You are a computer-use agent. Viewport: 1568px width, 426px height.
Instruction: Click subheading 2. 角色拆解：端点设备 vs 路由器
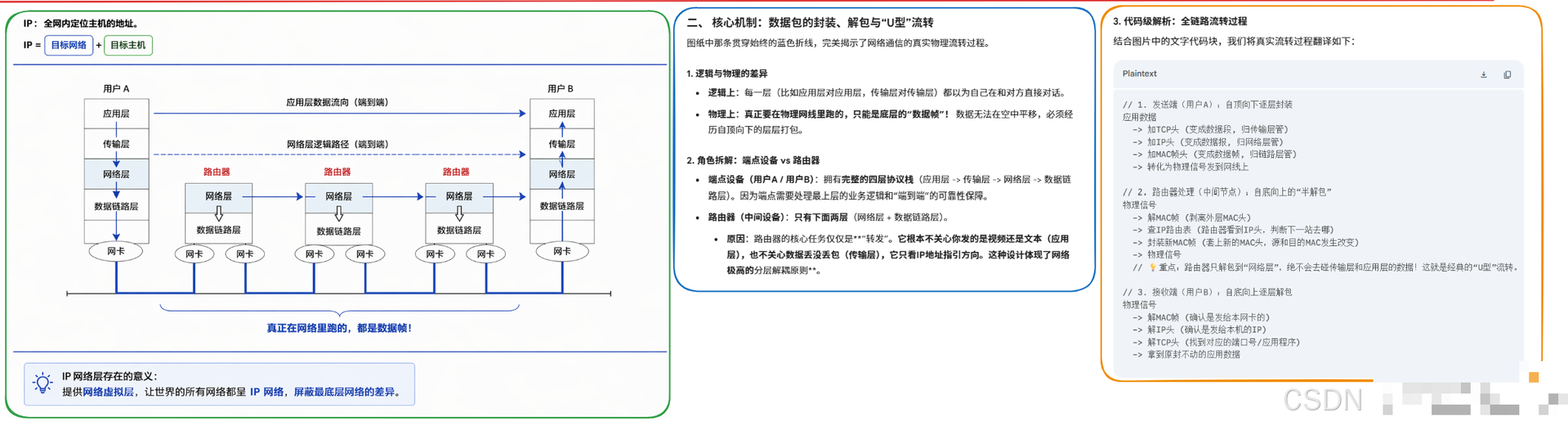point(753,160)
